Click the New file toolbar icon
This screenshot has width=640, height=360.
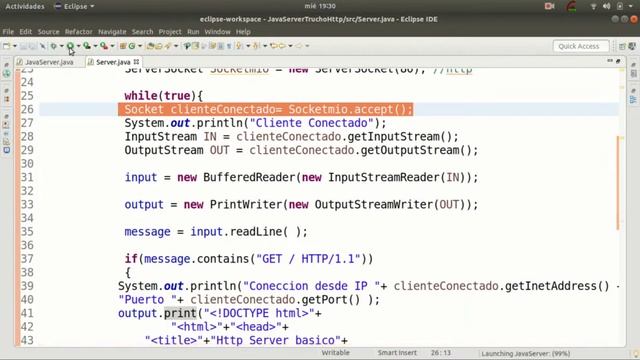7,46
